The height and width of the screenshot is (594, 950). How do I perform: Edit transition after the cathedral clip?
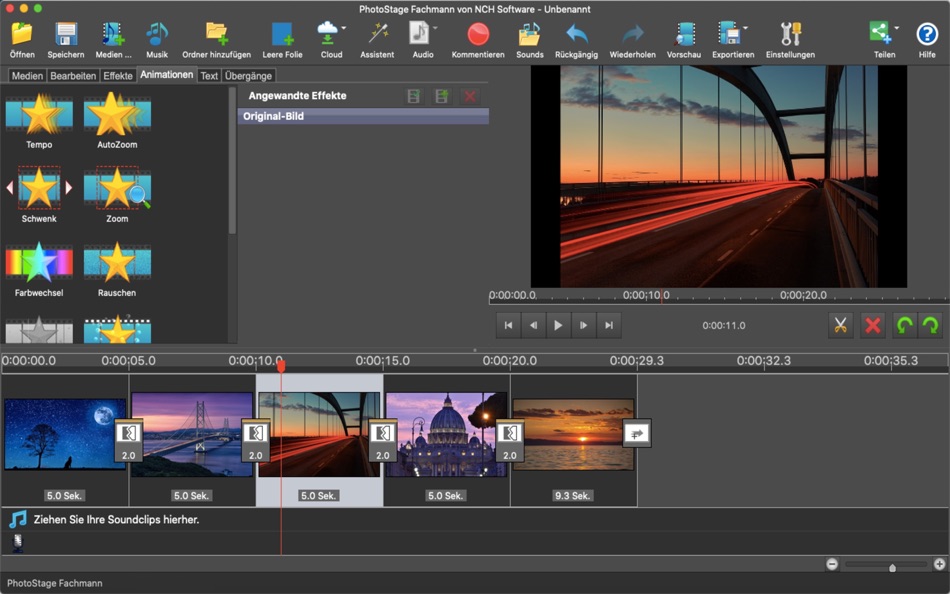tap(510, 441)
